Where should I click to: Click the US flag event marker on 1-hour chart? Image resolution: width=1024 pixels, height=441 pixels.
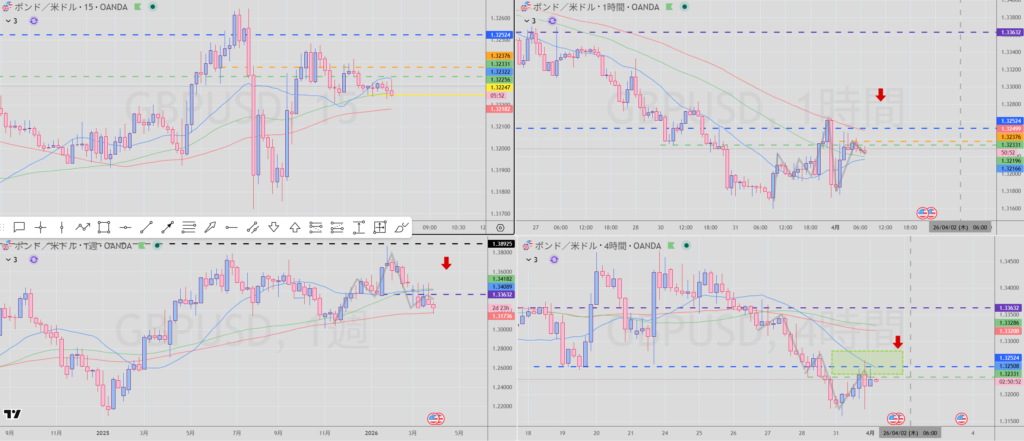coord(927,212)
